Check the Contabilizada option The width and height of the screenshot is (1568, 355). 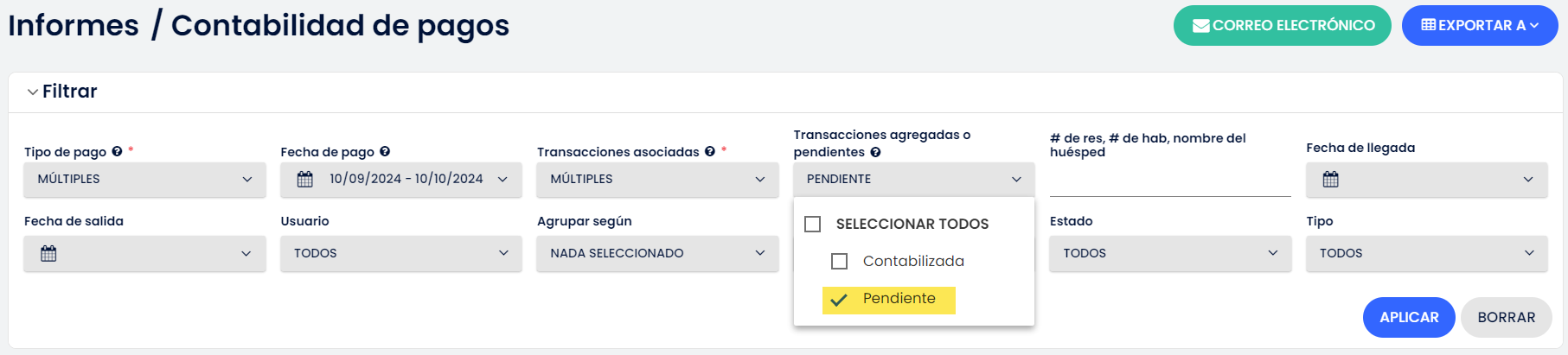pyautogui.click(x=839, y=261)
